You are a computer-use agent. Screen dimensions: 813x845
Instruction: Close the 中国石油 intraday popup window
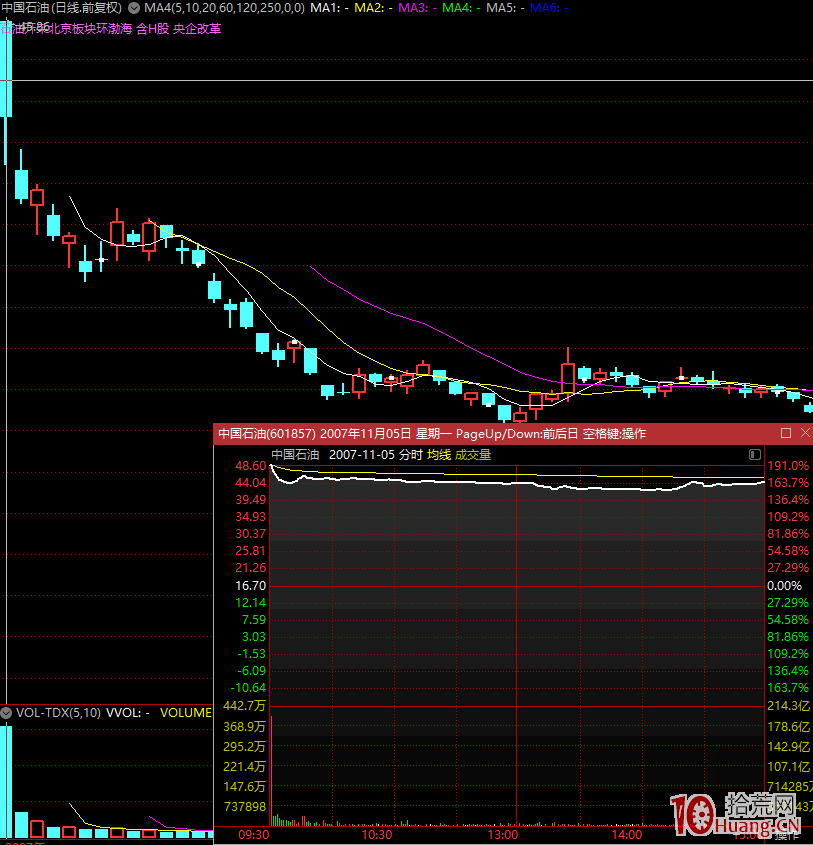[804, 433]
